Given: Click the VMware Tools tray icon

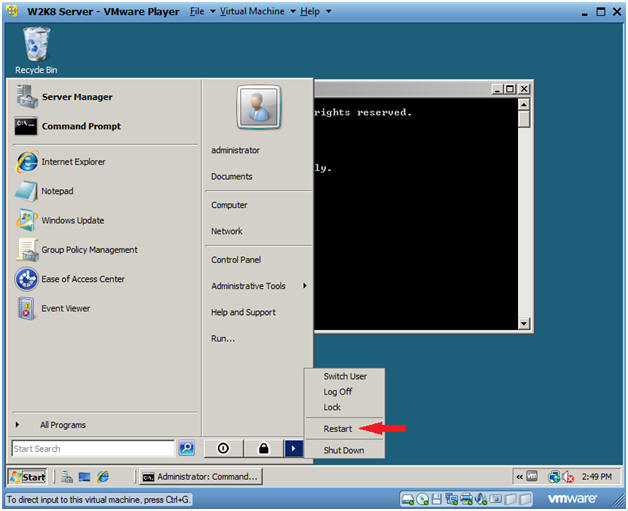Looking at the screenshot, I should point(532,476).
